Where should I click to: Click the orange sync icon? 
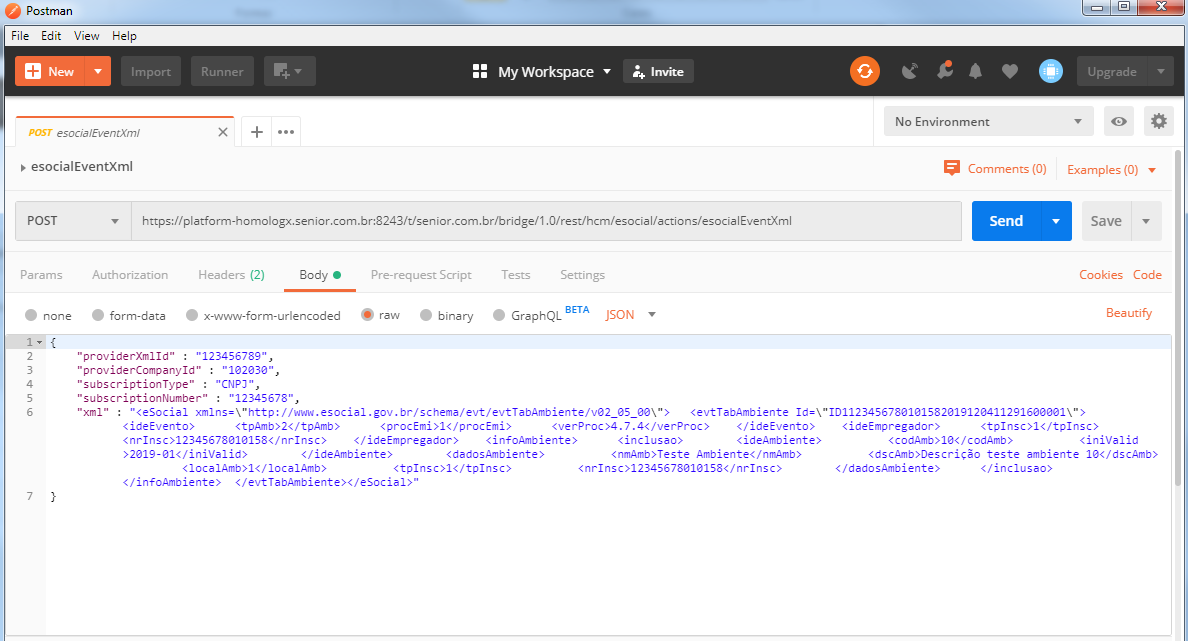click(x=864, y=71)
